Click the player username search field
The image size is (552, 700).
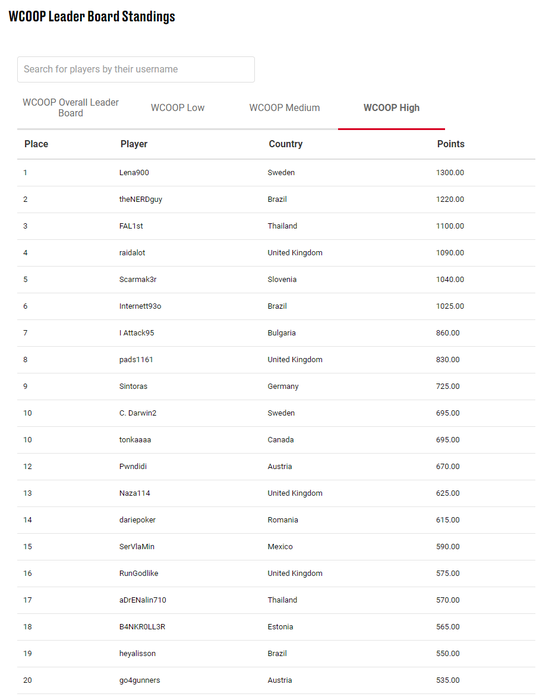click(136, 69)
